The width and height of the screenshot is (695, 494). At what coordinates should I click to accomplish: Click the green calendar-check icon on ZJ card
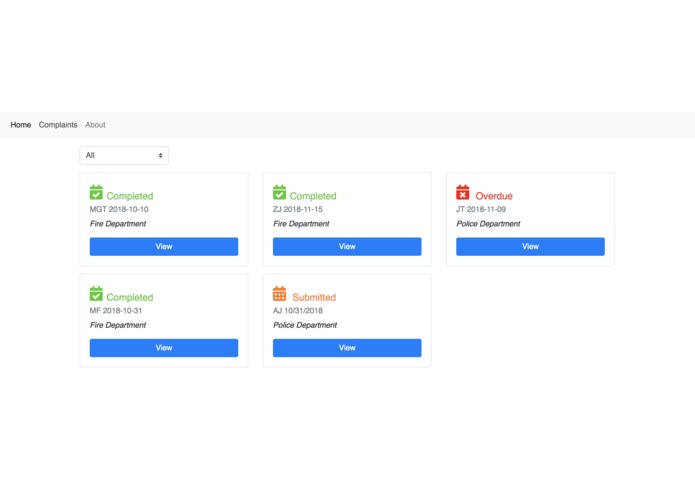pos(279,192)
